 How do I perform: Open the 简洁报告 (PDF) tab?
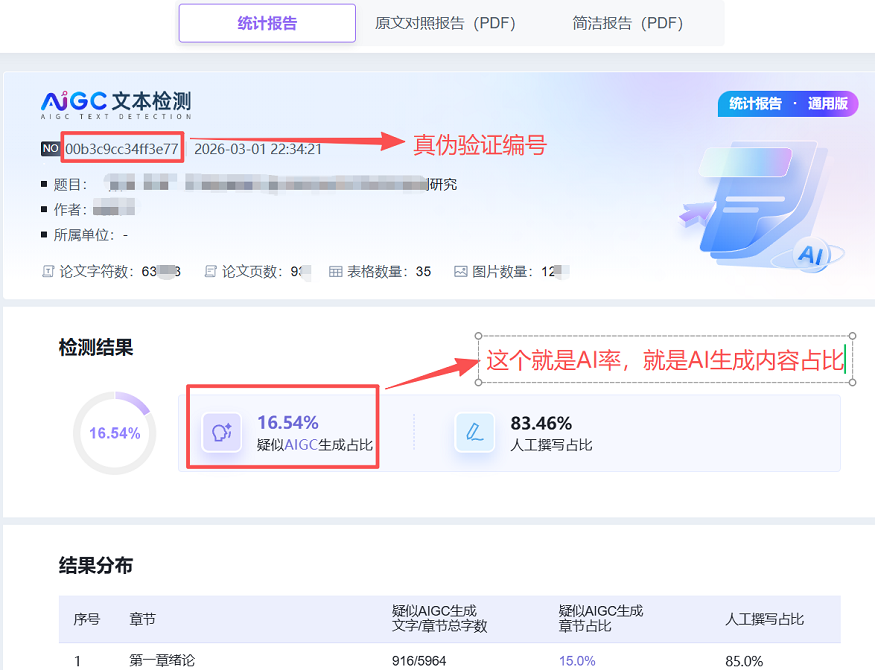point(628,23)
